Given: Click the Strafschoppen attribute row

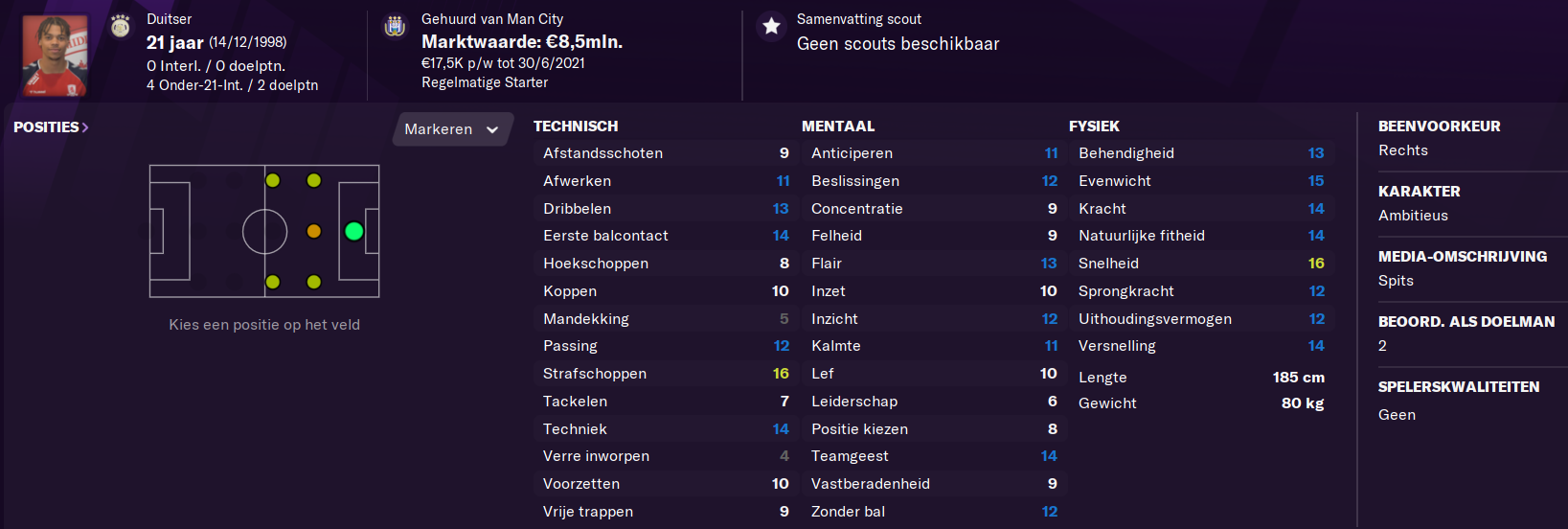Looking at the screenshot, I should tap(665, 374).
